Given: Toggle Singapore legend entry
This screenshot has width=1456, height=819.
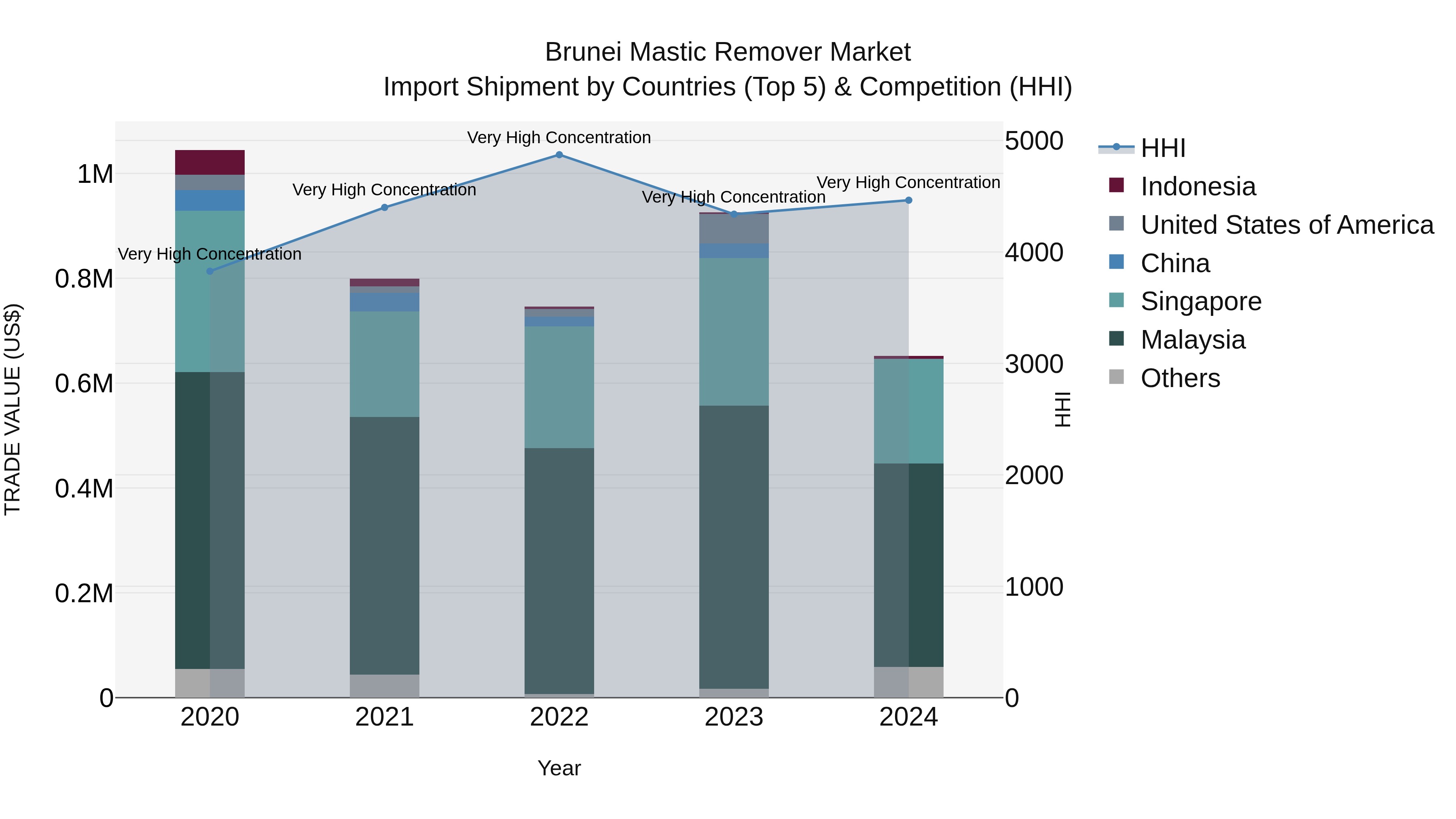Looking at the screenshot, I should (1185, 301).
